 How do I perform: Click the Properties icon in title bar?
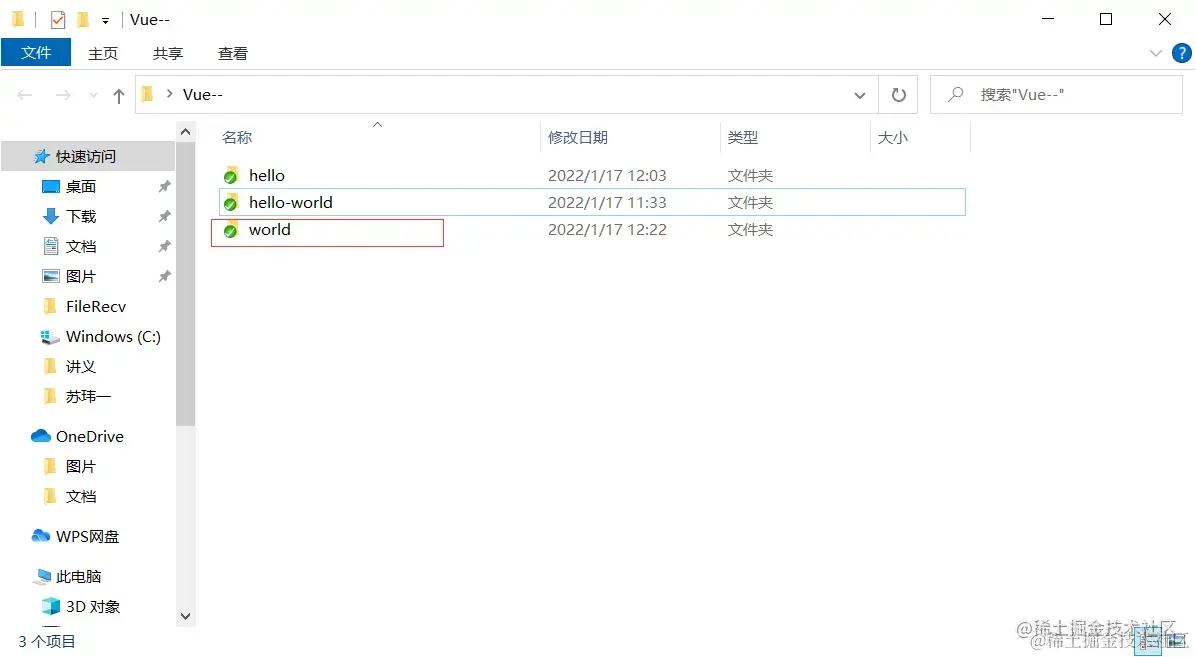(x=58, y=19)
